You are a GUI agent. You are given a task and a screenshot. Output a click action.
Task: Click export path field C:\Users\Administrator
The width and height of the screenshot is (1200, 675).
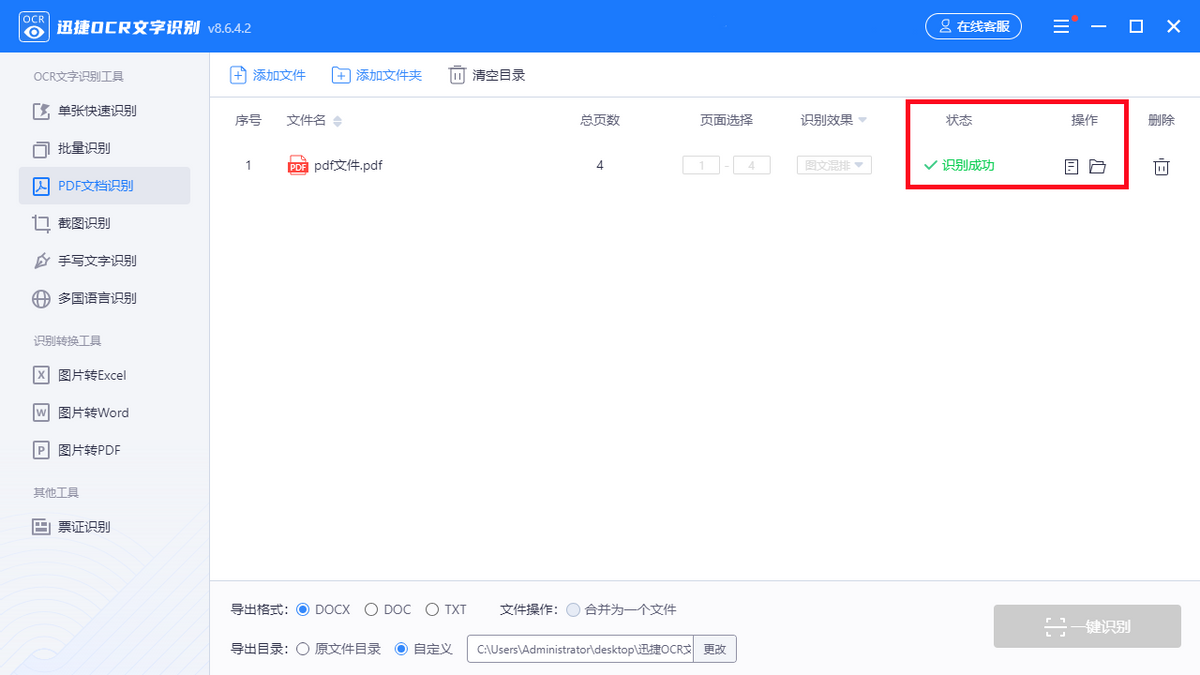click(580, 649)
